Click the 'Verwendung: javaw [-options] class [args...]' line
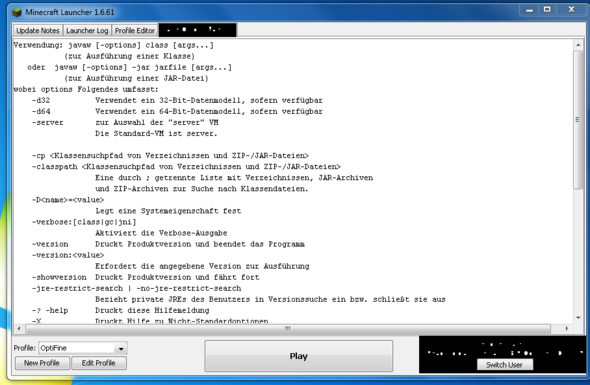The width and height of the screenshot is (590, 385). coord(114,45)
